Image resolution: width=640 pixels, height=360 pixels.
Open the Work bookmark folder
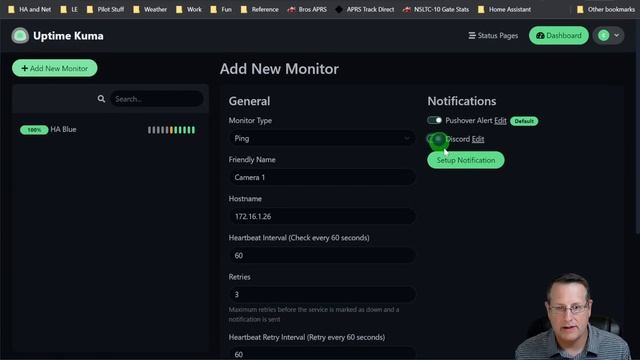tap(189, 9)
